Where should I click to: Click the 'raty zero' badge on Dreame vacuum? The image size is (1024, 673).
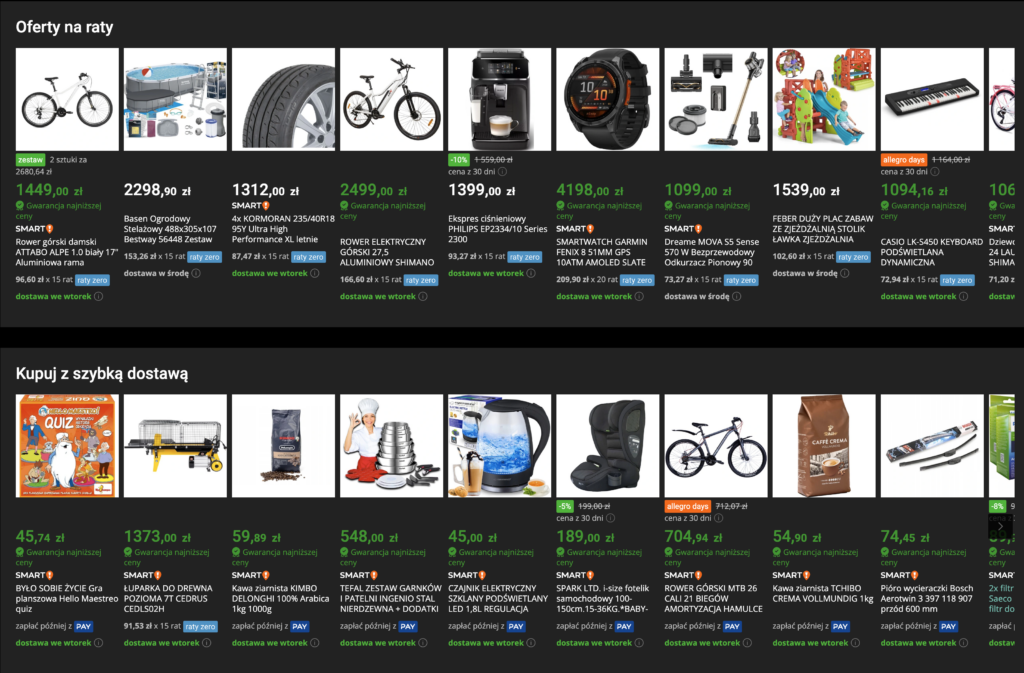[741, 281]
